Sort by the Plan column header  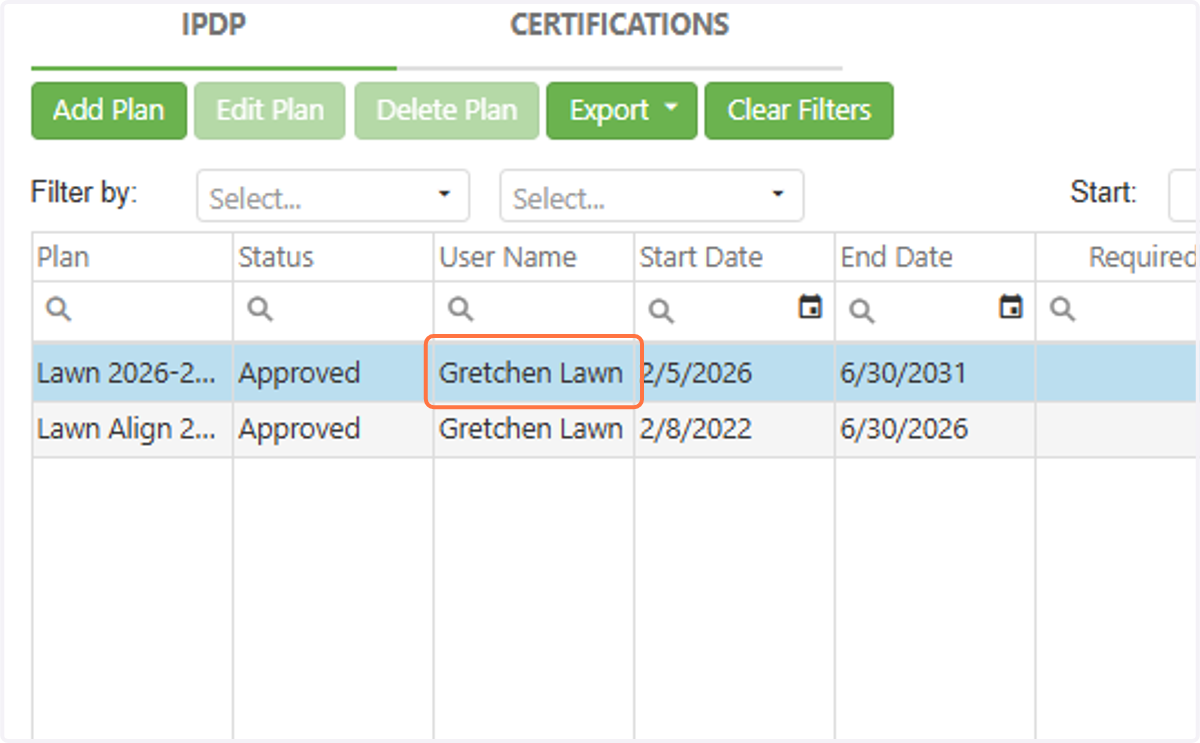point(133,257)
